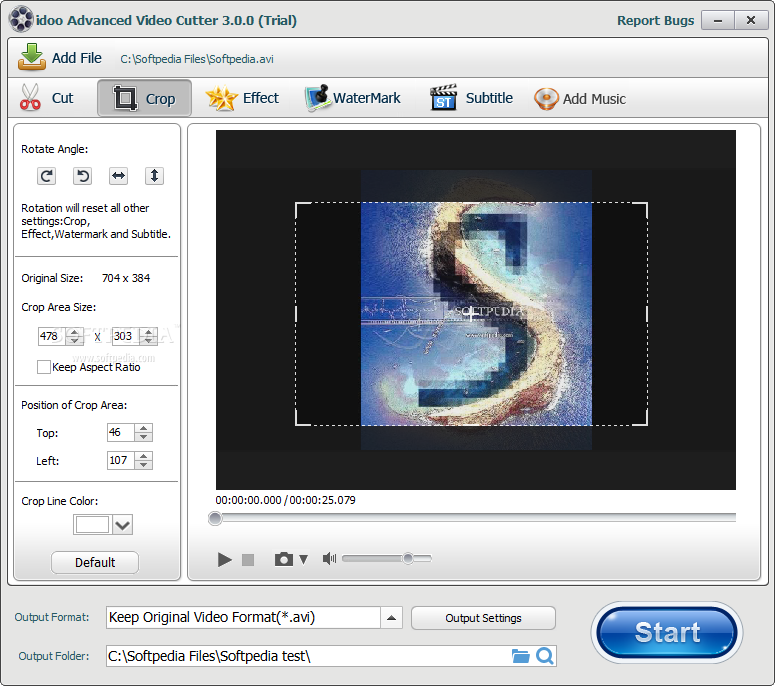Increase crop height with up arrow
Viewport: 775px width, 686px height.
click(x=148, y=332)
